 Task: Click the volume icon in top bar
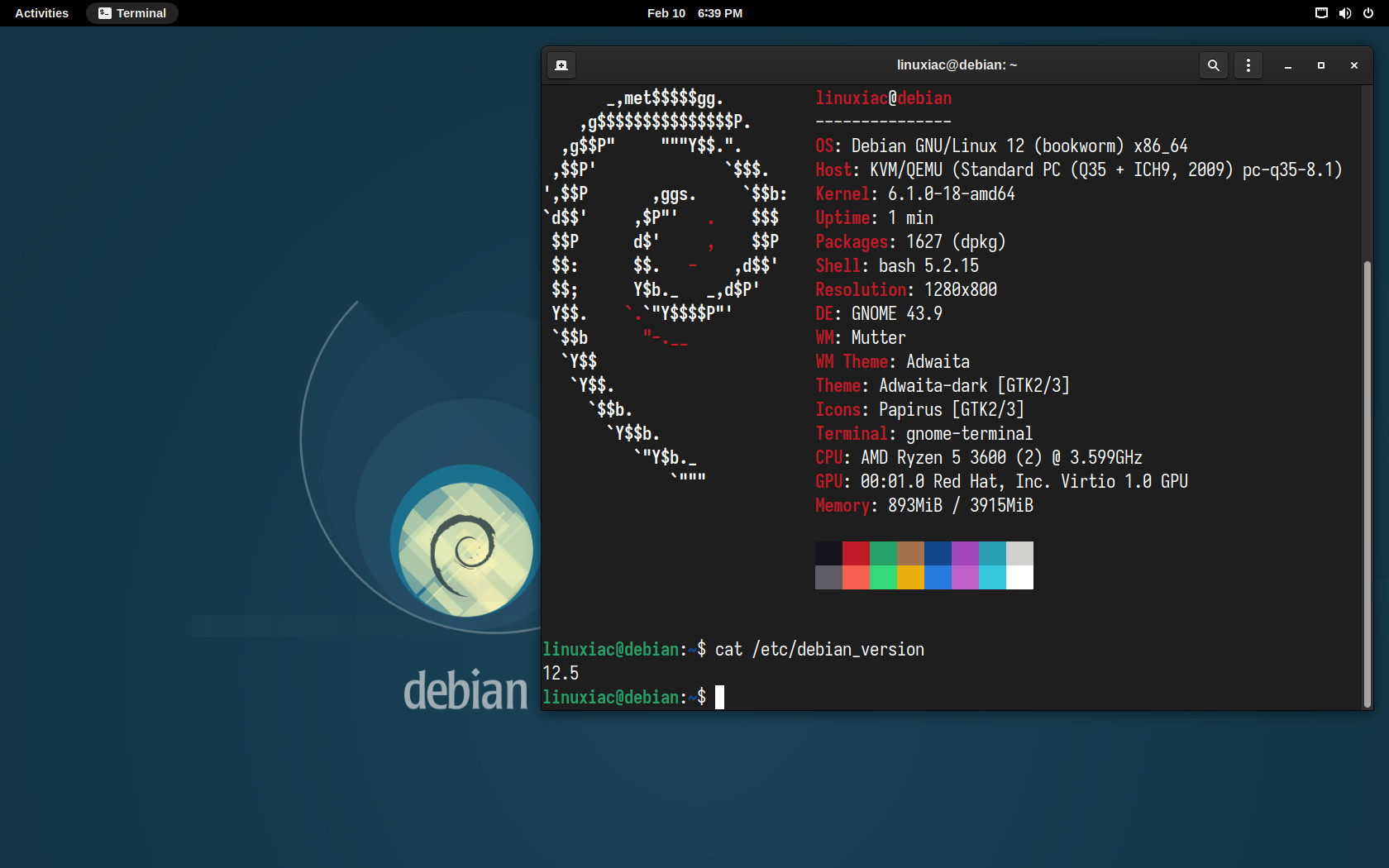tap(1345, 13)
